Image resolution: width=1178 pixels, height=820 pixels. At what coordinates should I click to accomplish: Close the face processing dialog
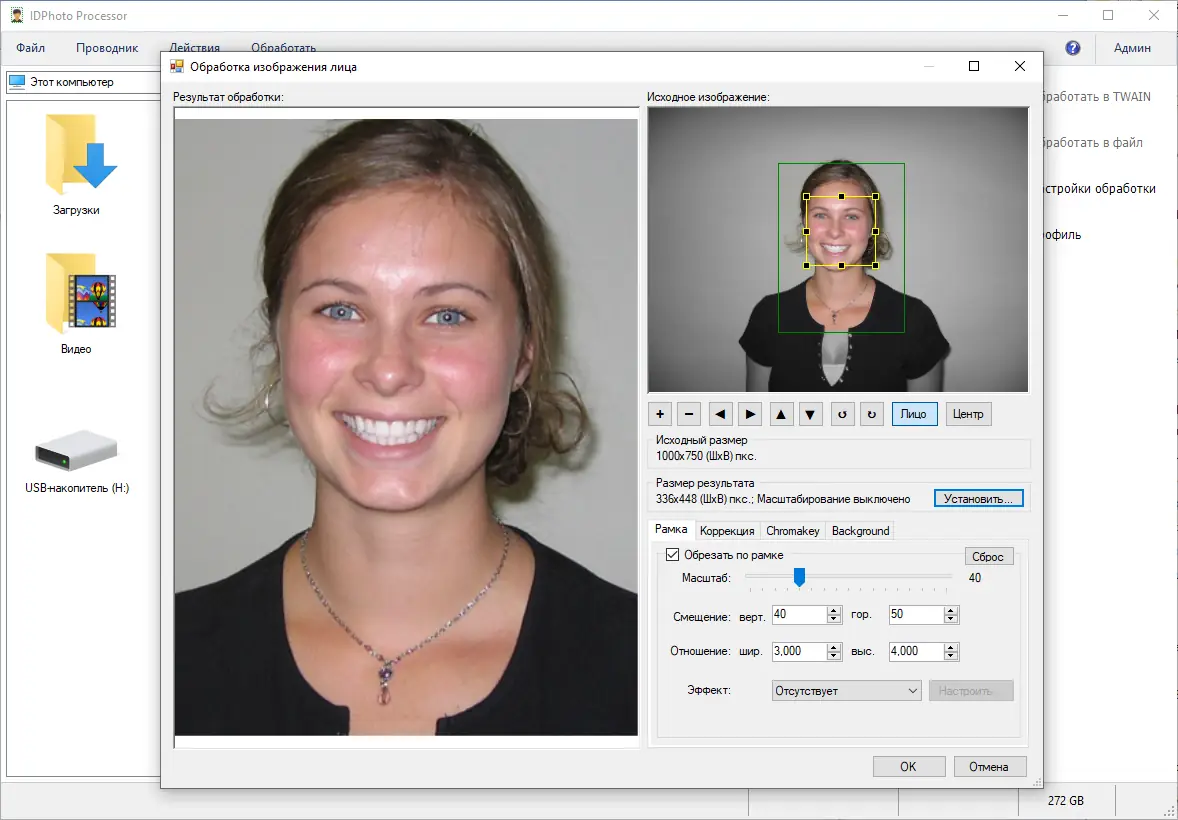pyautogui.click(x=1019, y=66)
